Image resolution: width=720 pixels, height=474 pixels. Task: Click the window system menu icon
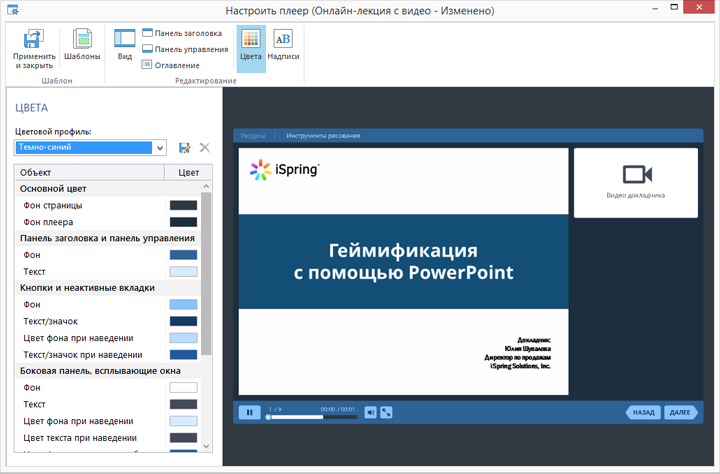coord(13,10)
